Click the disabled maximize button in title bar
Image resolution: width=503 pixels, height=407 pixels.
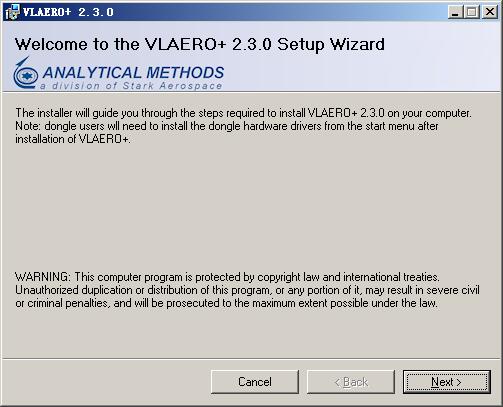pyautogui.click(x=471, y=12)
